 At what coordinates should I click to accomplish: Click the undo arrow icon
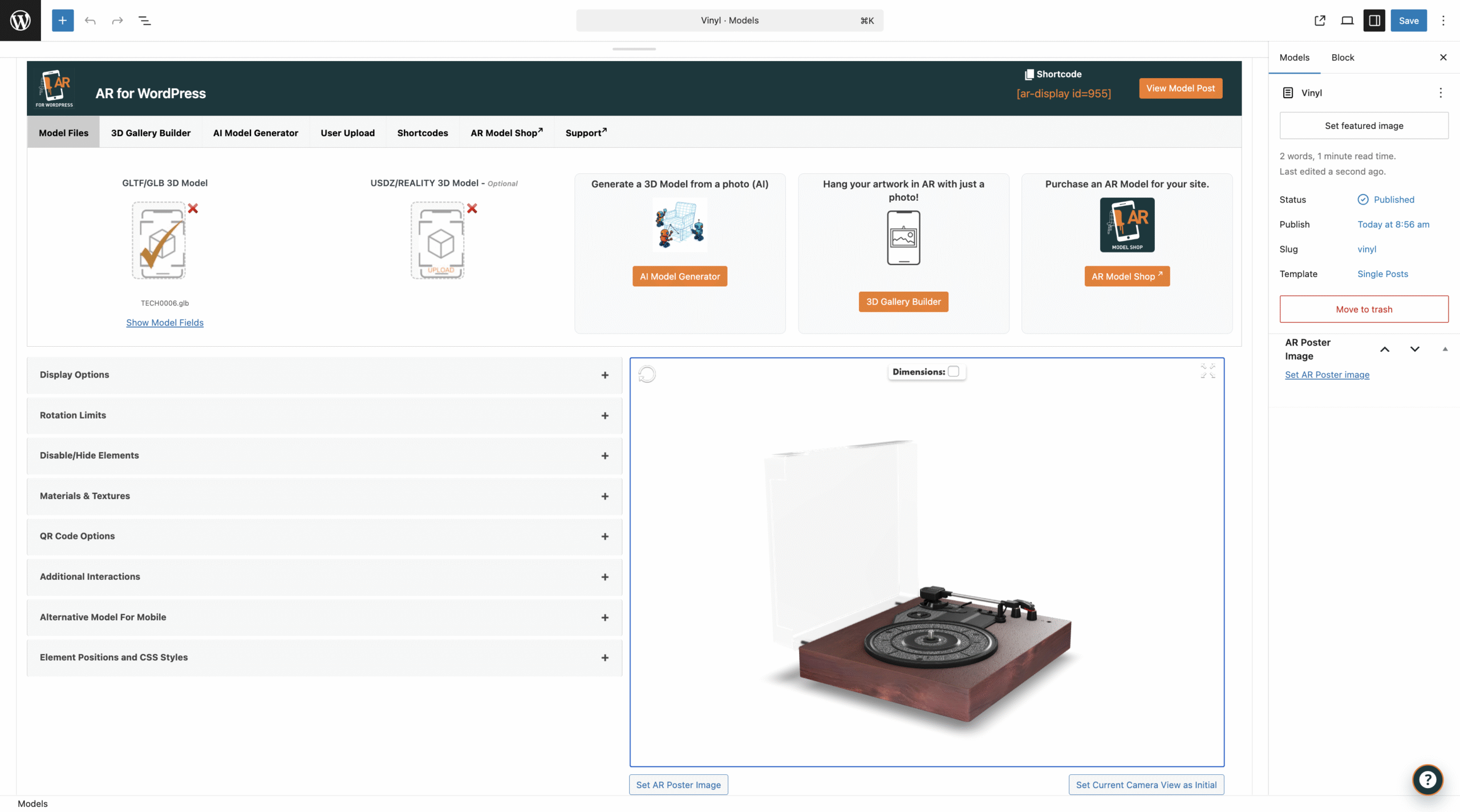[x=90, y=21]
